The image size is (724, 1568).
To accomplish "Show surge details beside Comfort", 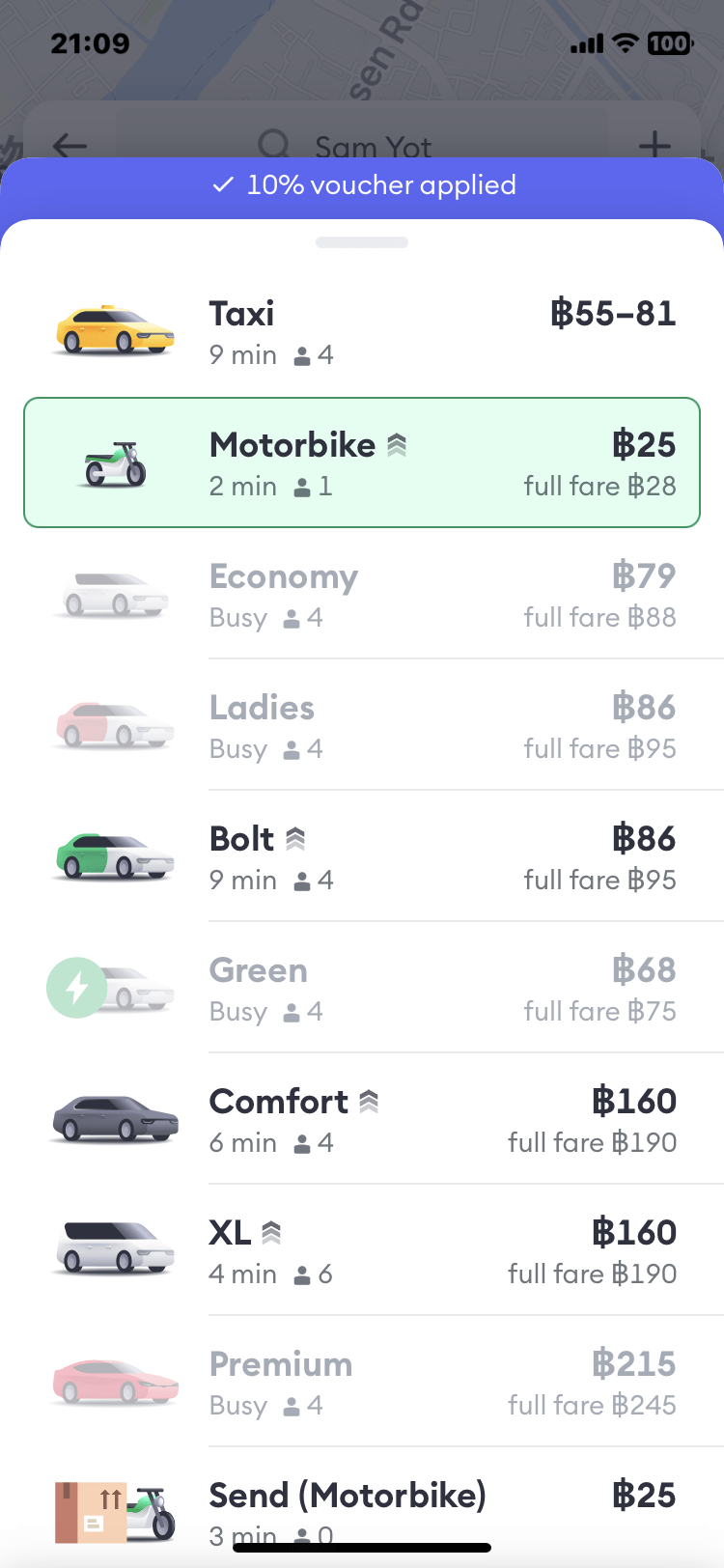I will coord(369,1102).
